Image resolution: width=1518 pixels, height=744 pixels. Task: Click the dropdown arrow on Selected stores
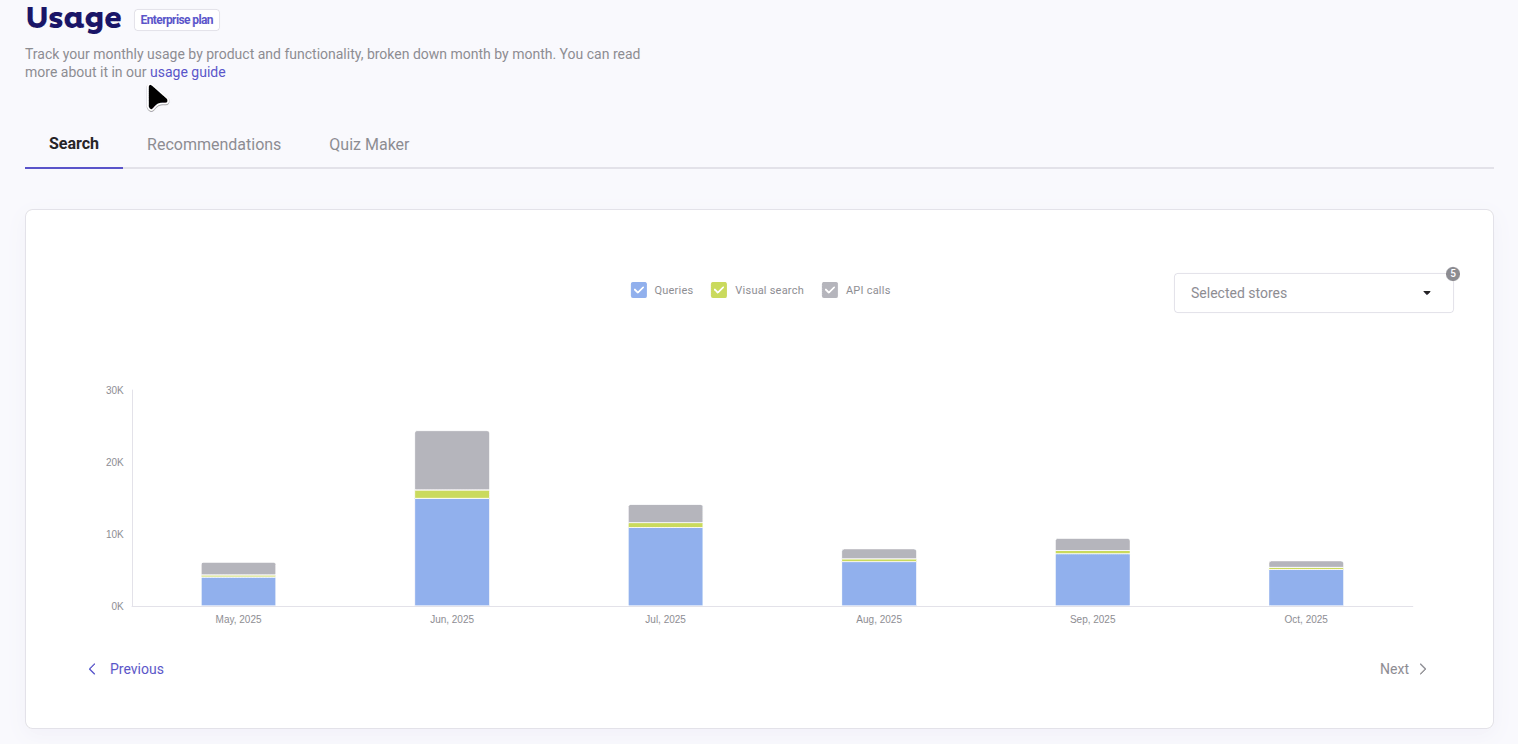coord(1427,292)
